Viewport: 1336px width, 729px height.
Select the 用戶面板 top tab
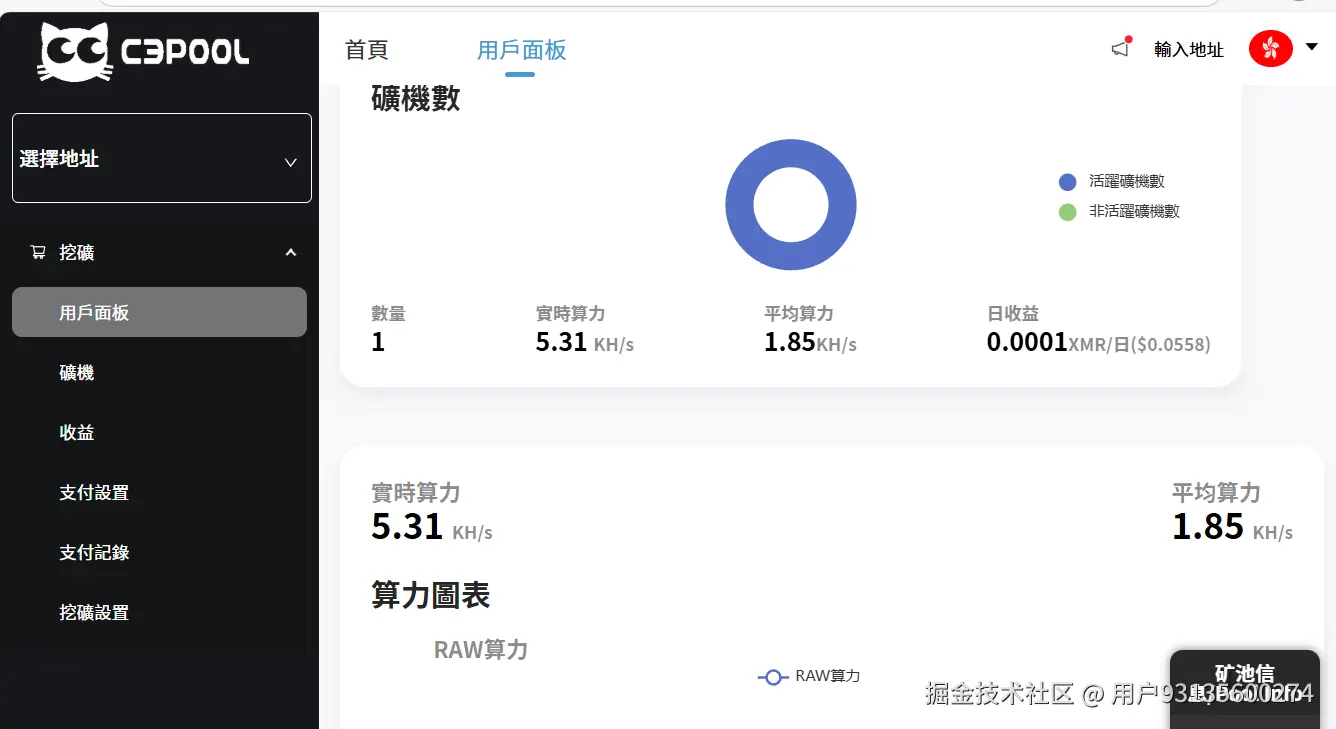pos(521,50)
